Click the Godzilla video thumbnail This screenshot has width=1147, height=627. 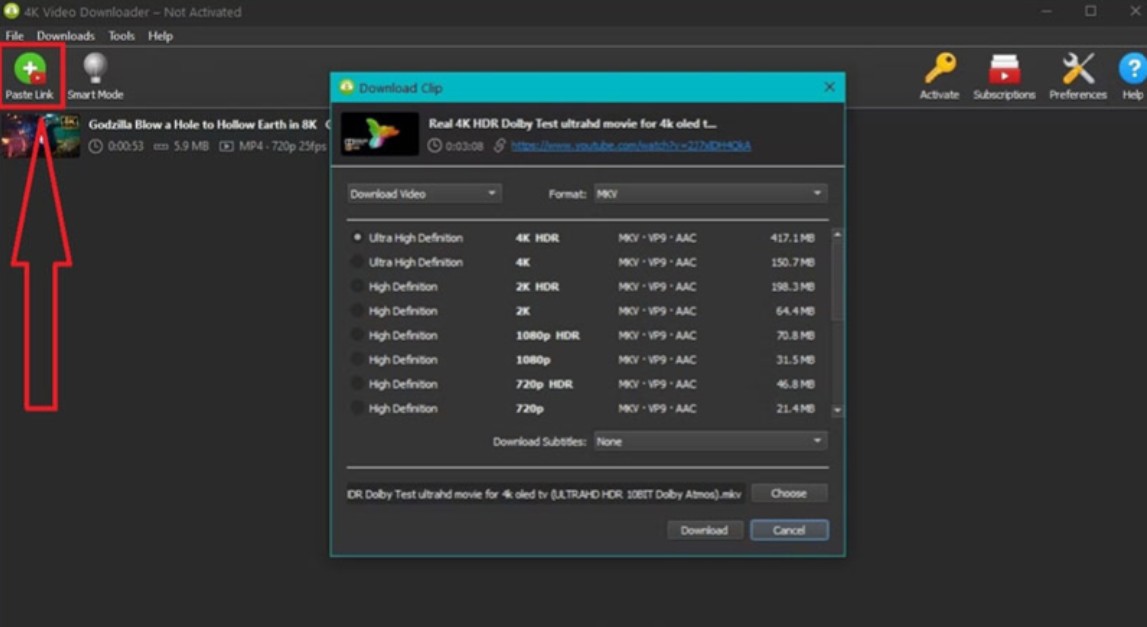40,136
